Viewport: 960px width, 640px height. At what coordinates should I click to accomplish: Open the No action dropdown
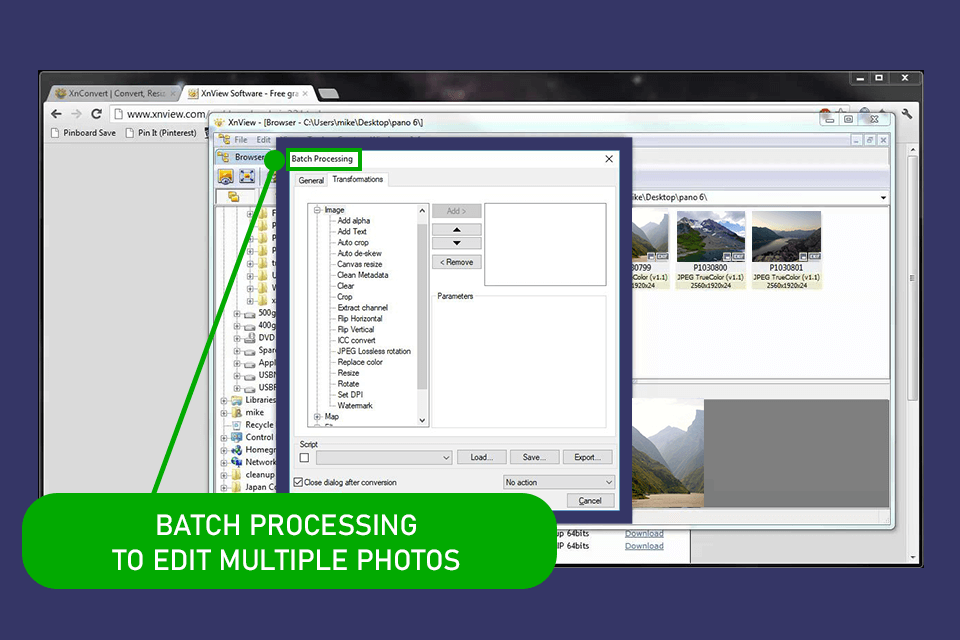click(558, 482)
